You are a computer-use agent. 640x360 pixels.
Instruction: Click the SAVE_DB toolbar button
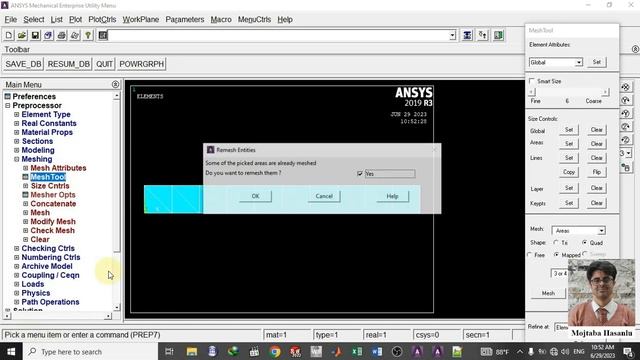23,64
